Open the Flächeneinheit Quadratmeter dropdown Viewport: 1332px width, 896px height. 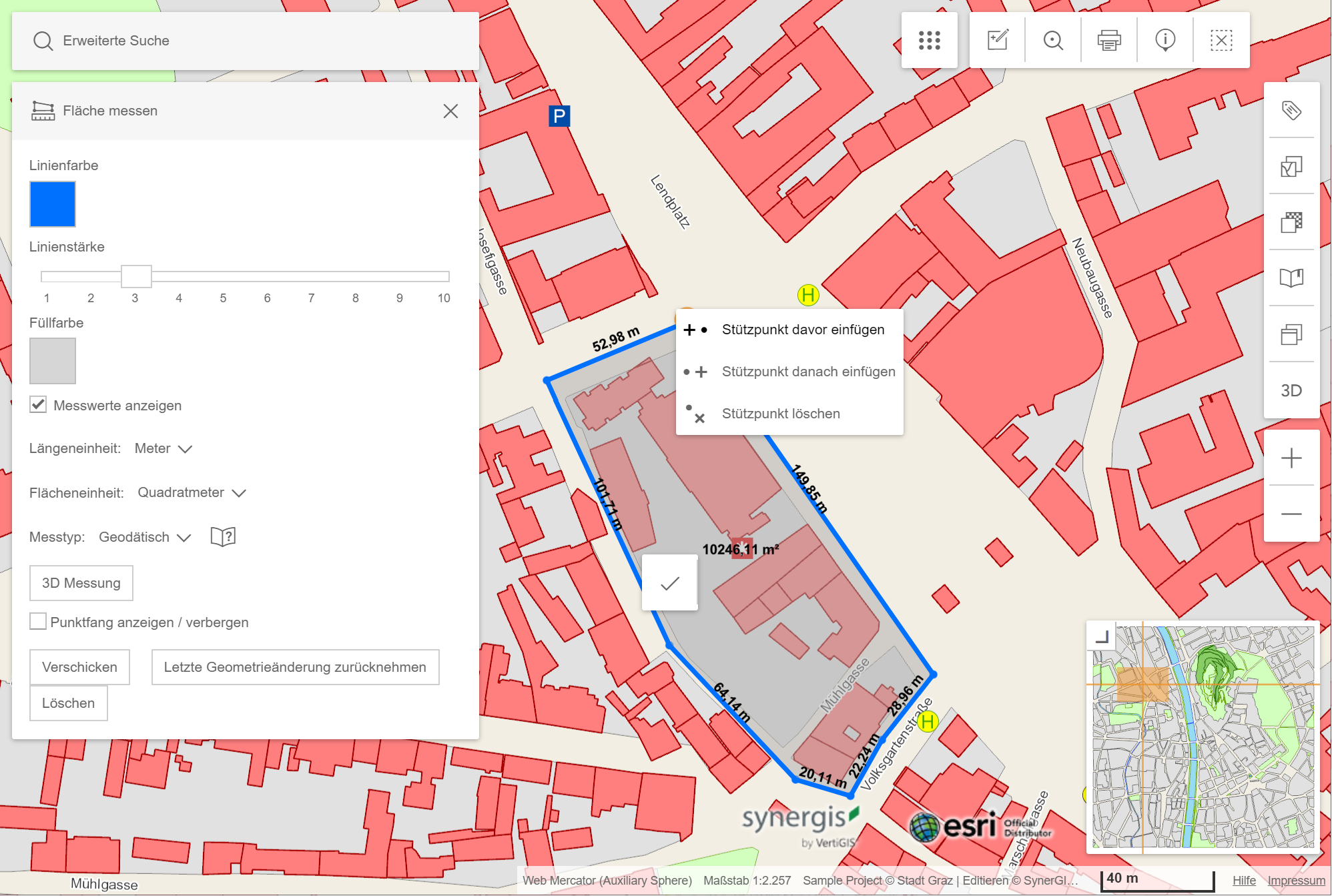192,492
